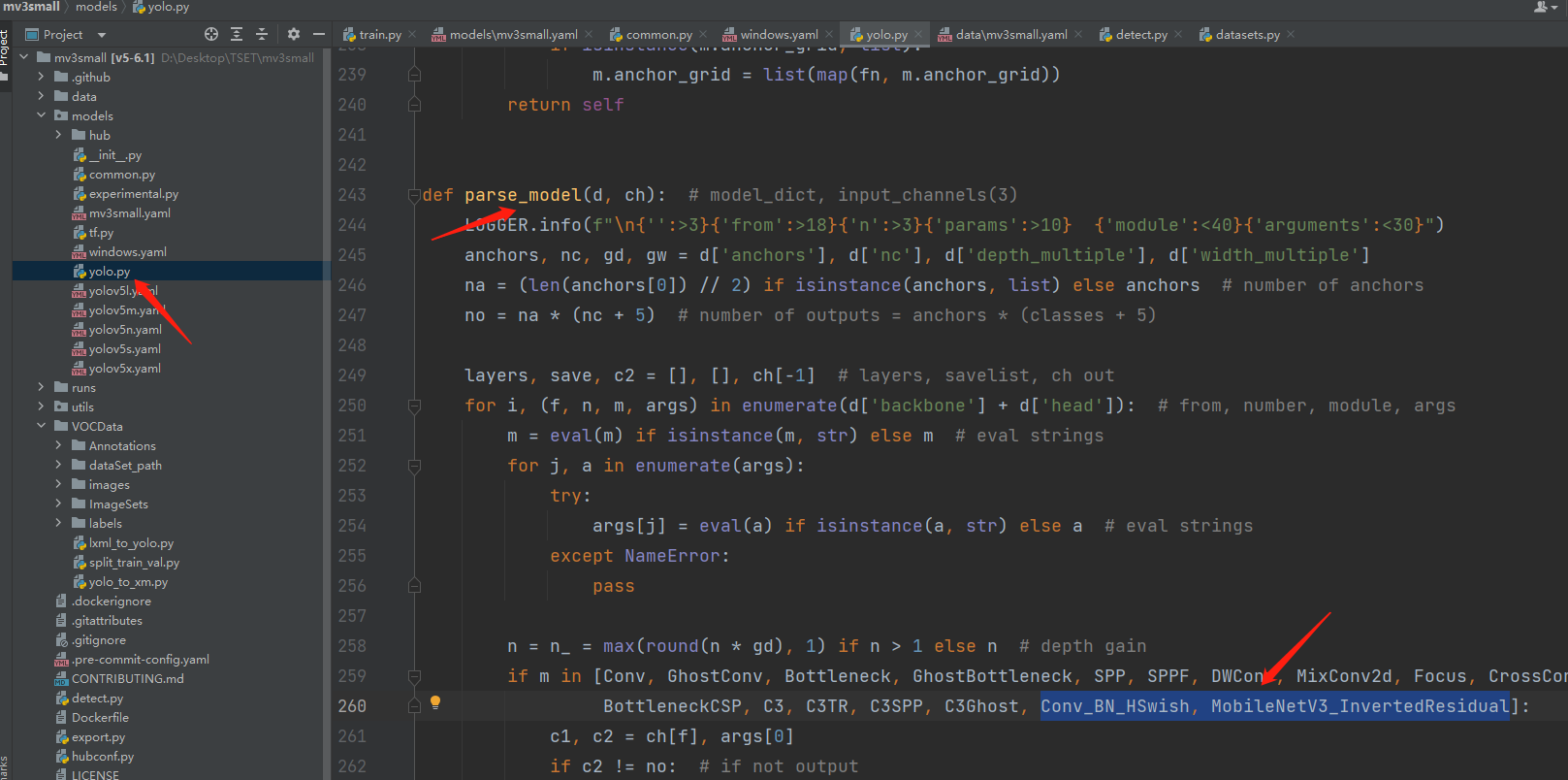Click the parse_model function name
Image resolution: width=1568 pixels, height=780 pixels.
click(523, 195)
